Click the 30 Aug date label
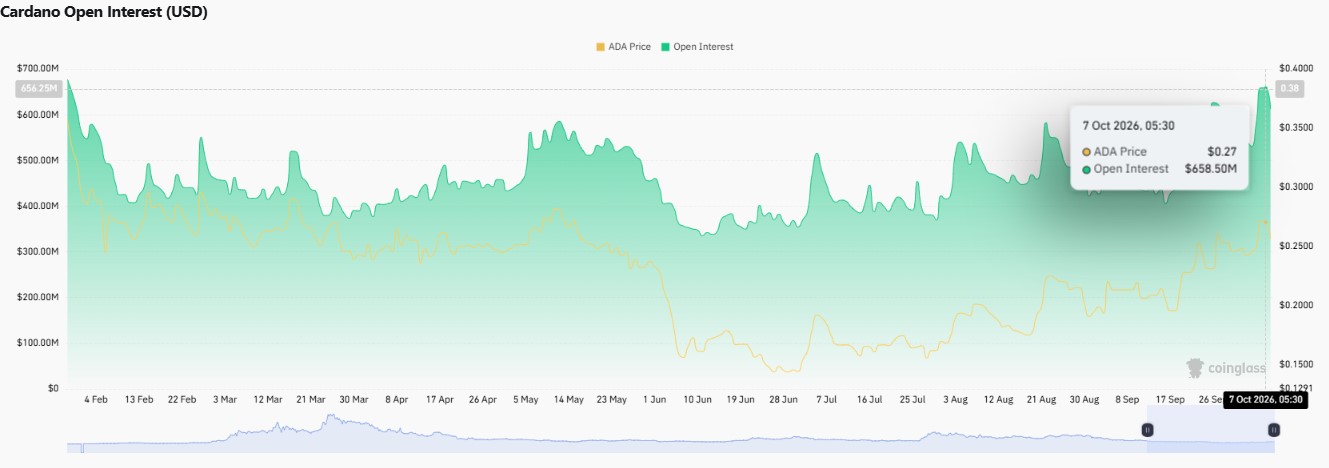 [x=1085, y=399]
